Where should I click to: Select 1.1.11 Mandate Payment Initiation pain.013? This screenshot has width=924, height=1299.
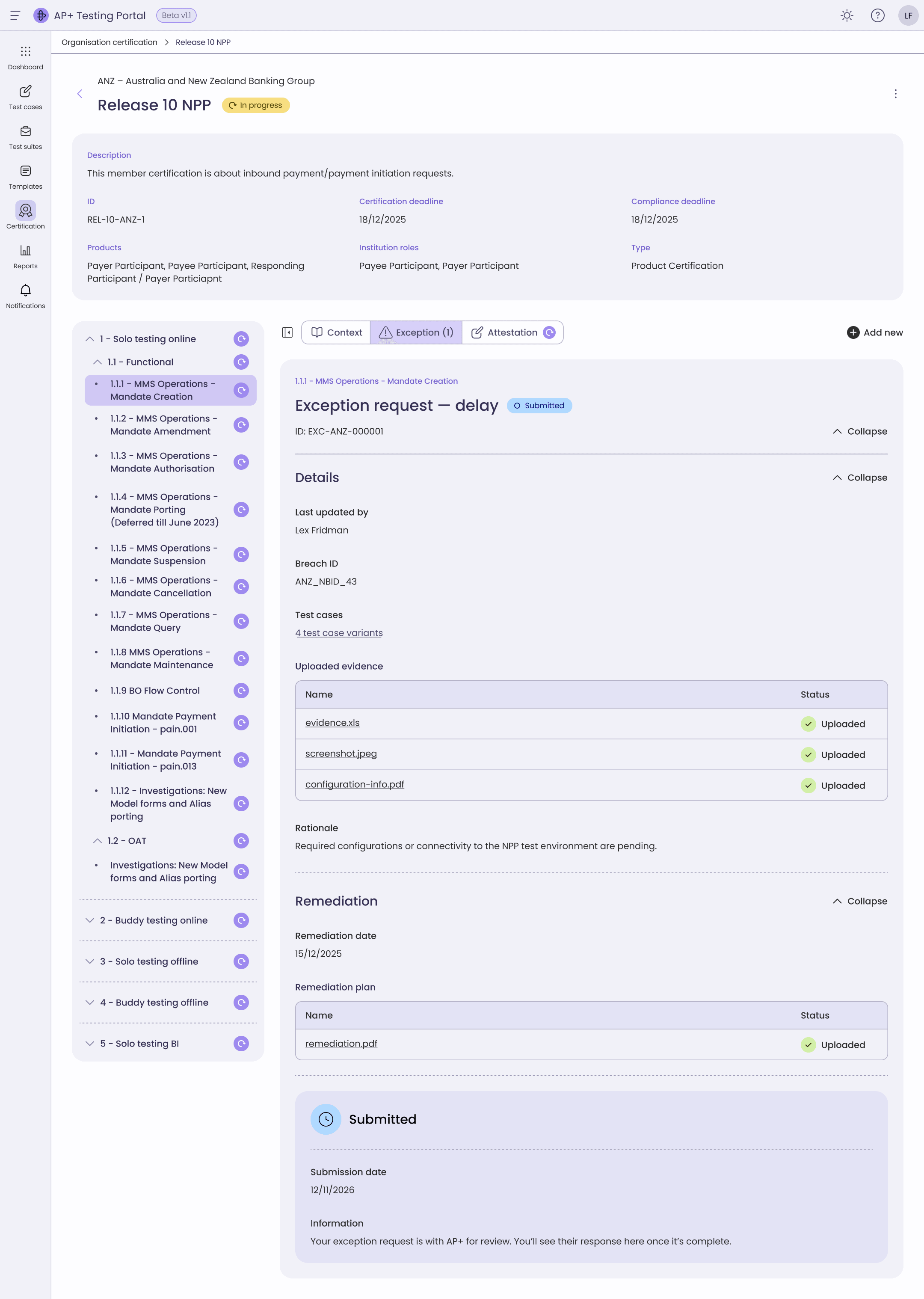point(171,760)
